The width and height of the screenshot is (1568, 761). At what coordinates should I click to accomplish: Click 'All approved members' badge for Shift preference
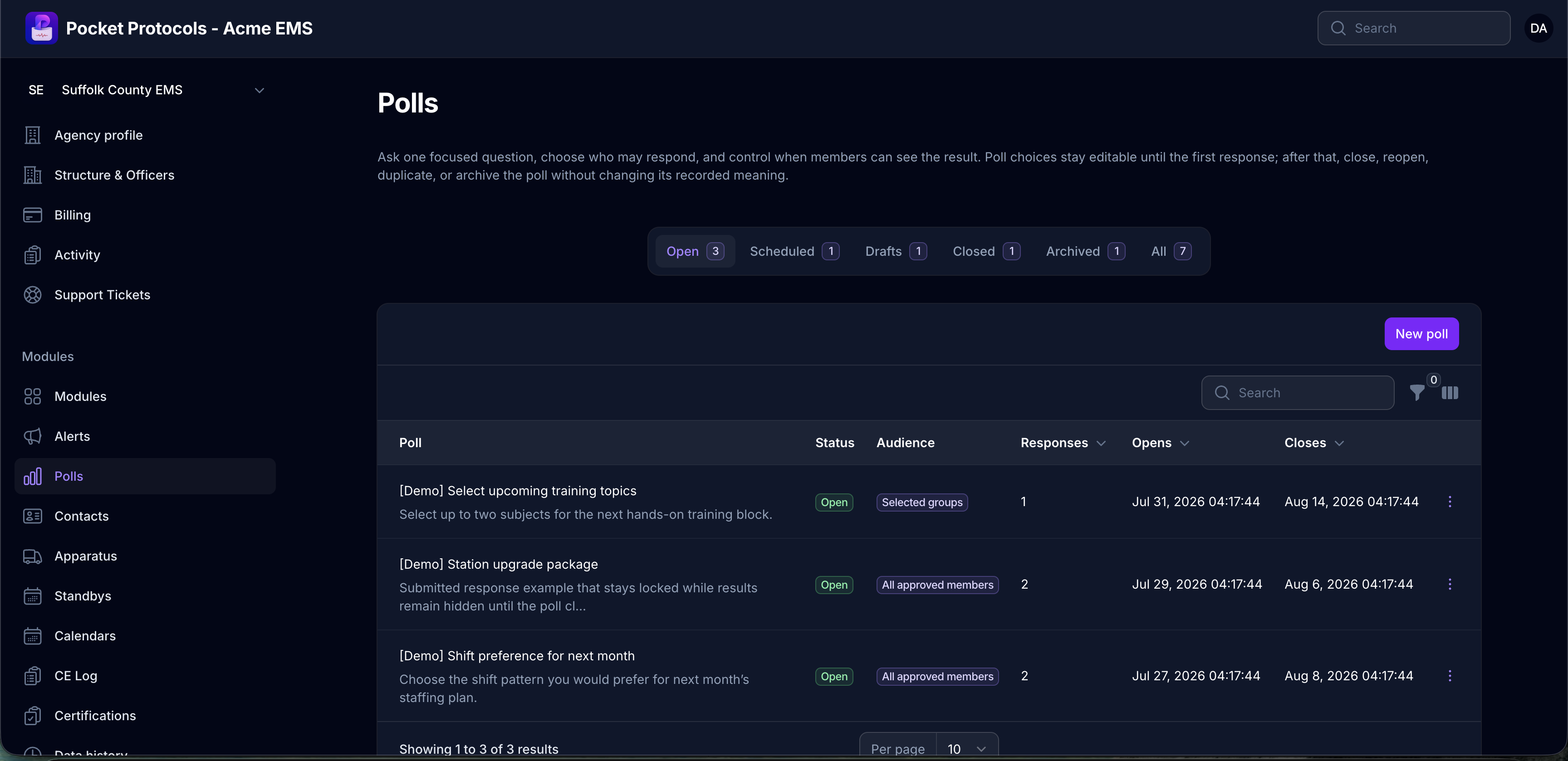pos(937,677)
